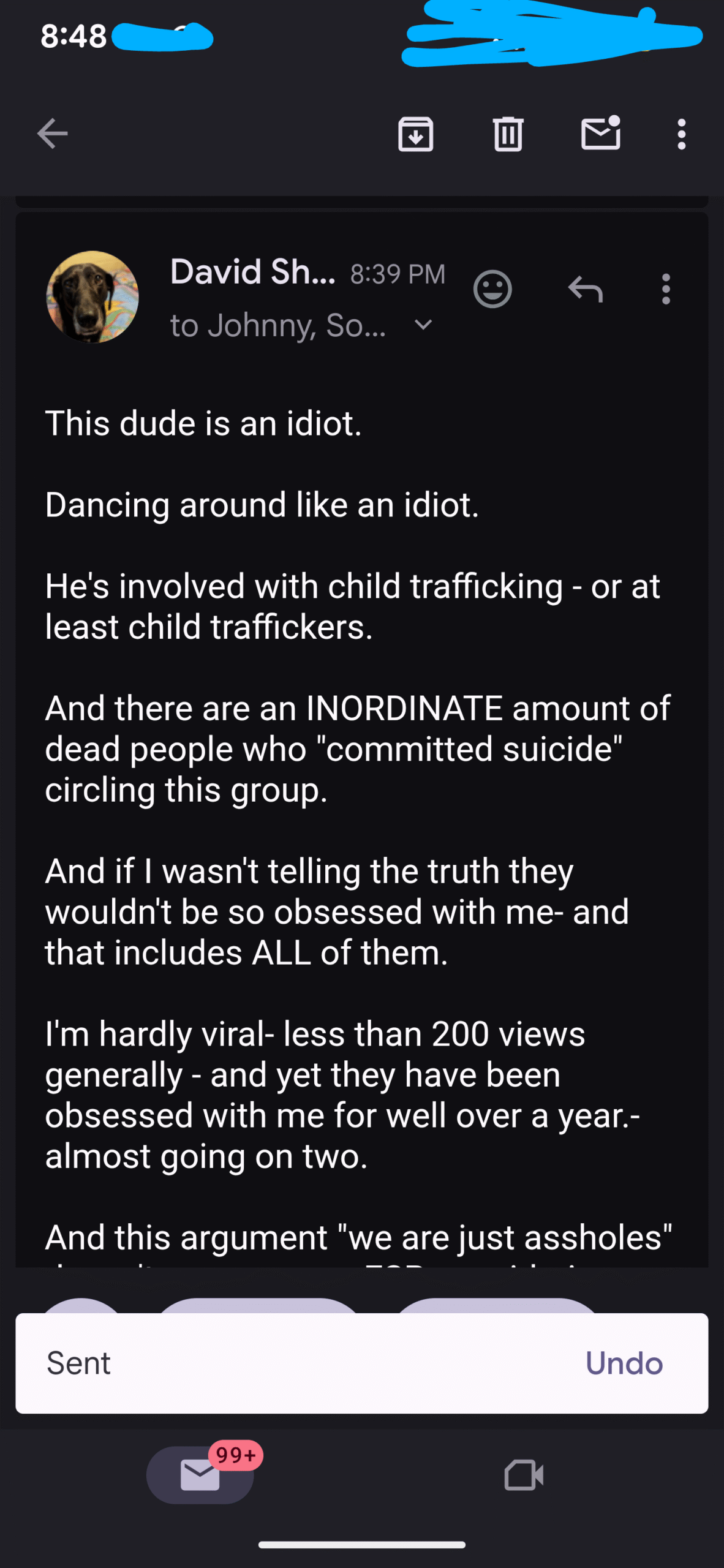Tap the "to Johnny, So..." recipients line

pyautogui.click(x=278, y=325)
